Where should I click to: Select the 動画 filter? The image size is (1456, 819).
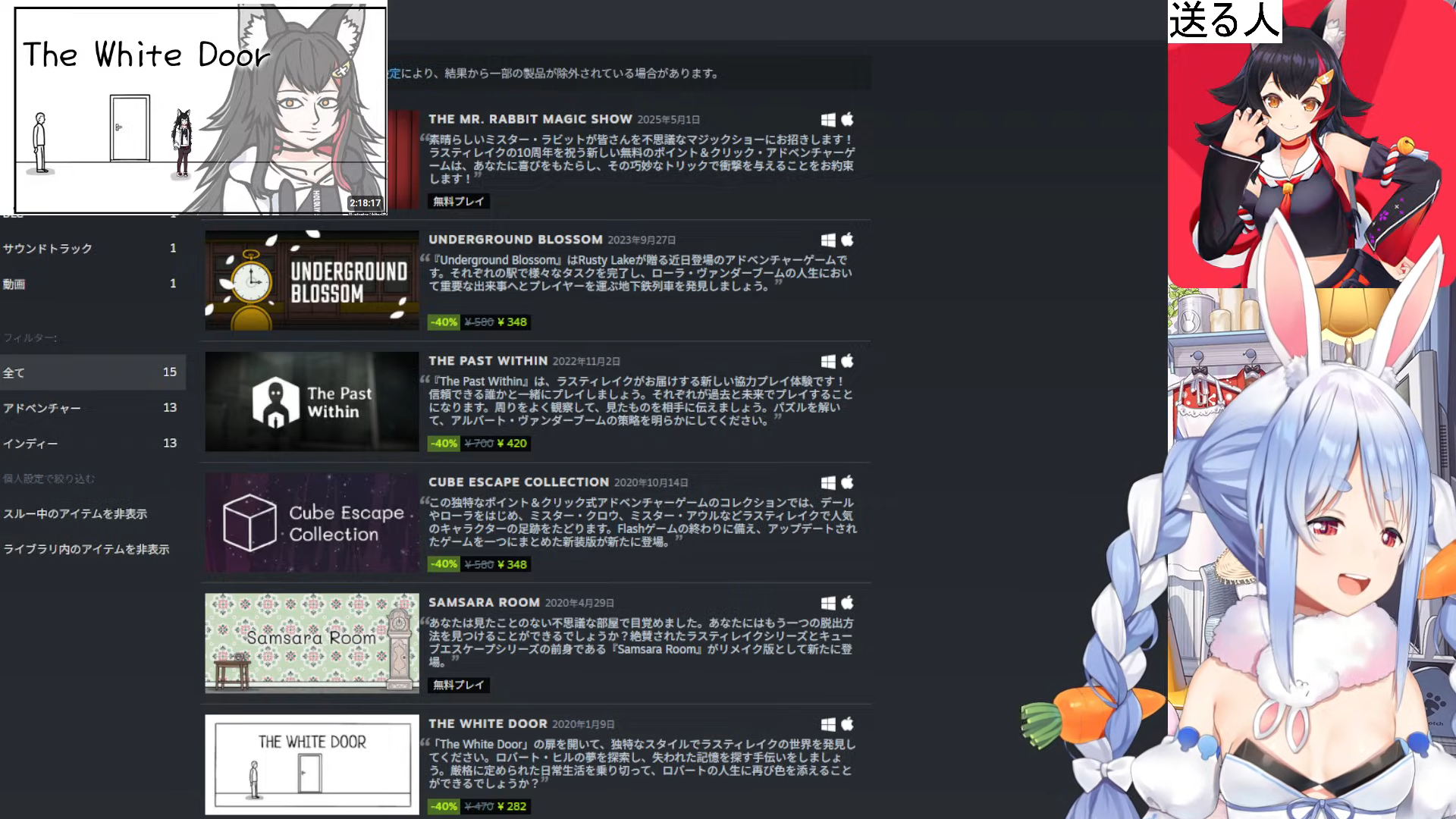(93, 284)
